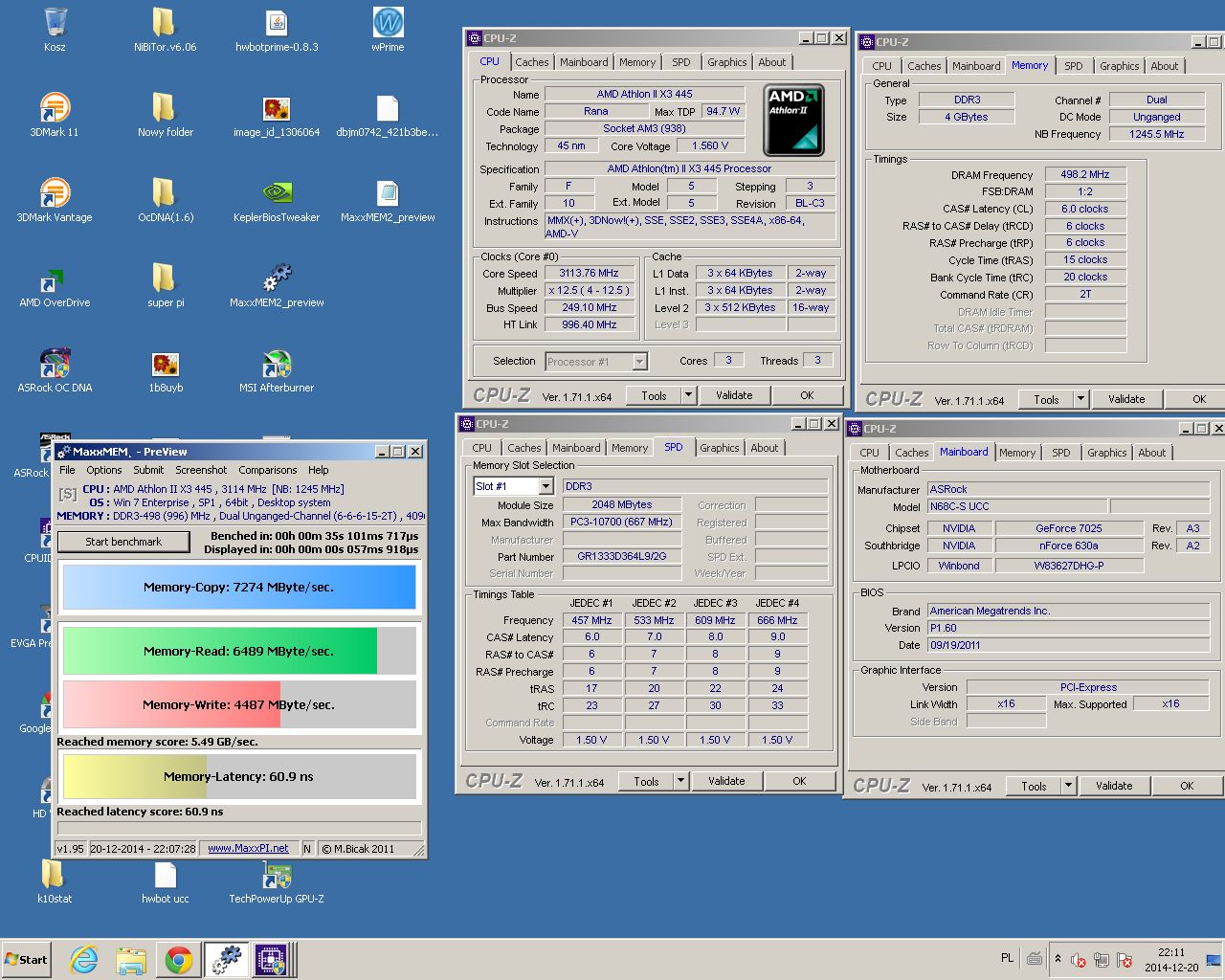
Task: Click the Start benchmark button
Action: pyautogui.click(x=123, y=542)
